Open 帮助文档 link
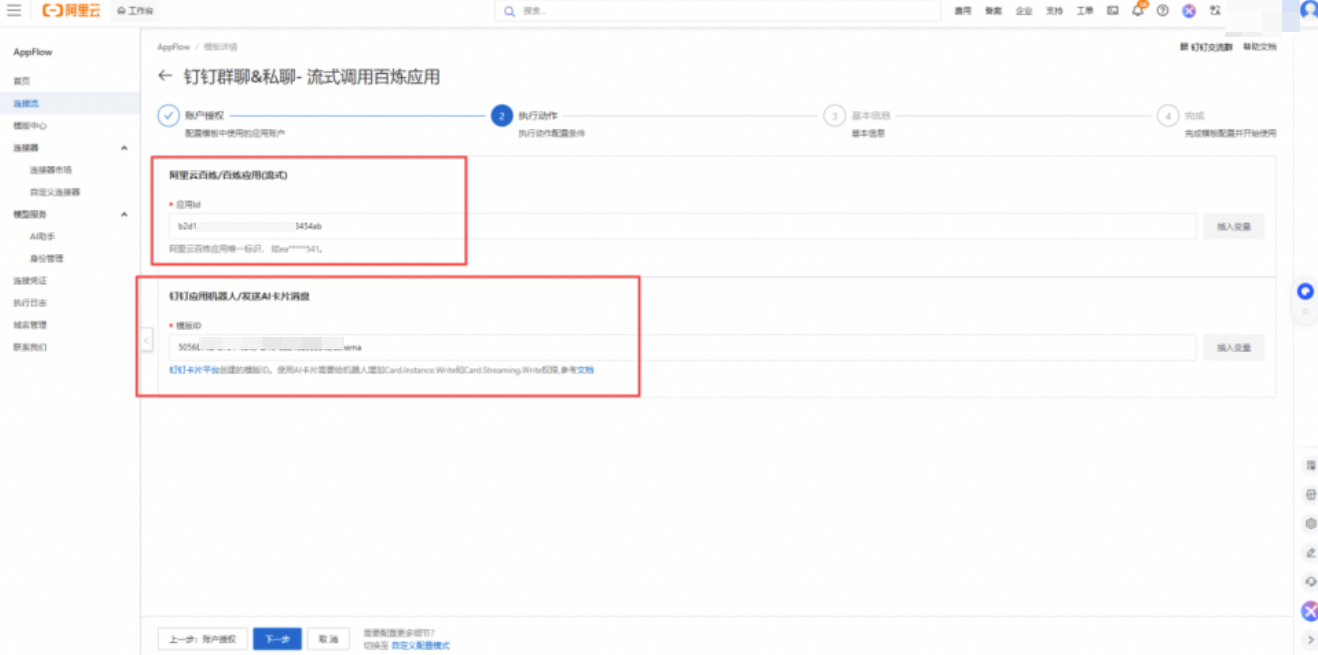Viewport: 1318px width, 655px height. tap(1259, 47)
